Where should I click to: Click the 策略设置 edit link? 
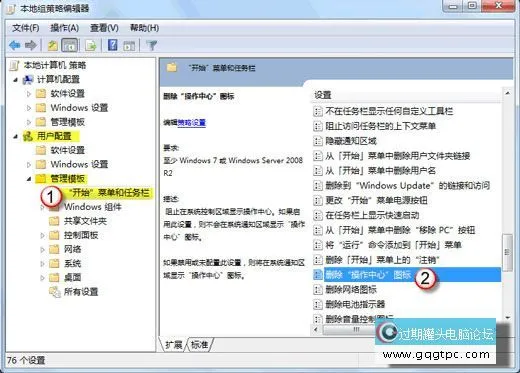(191, 123)
